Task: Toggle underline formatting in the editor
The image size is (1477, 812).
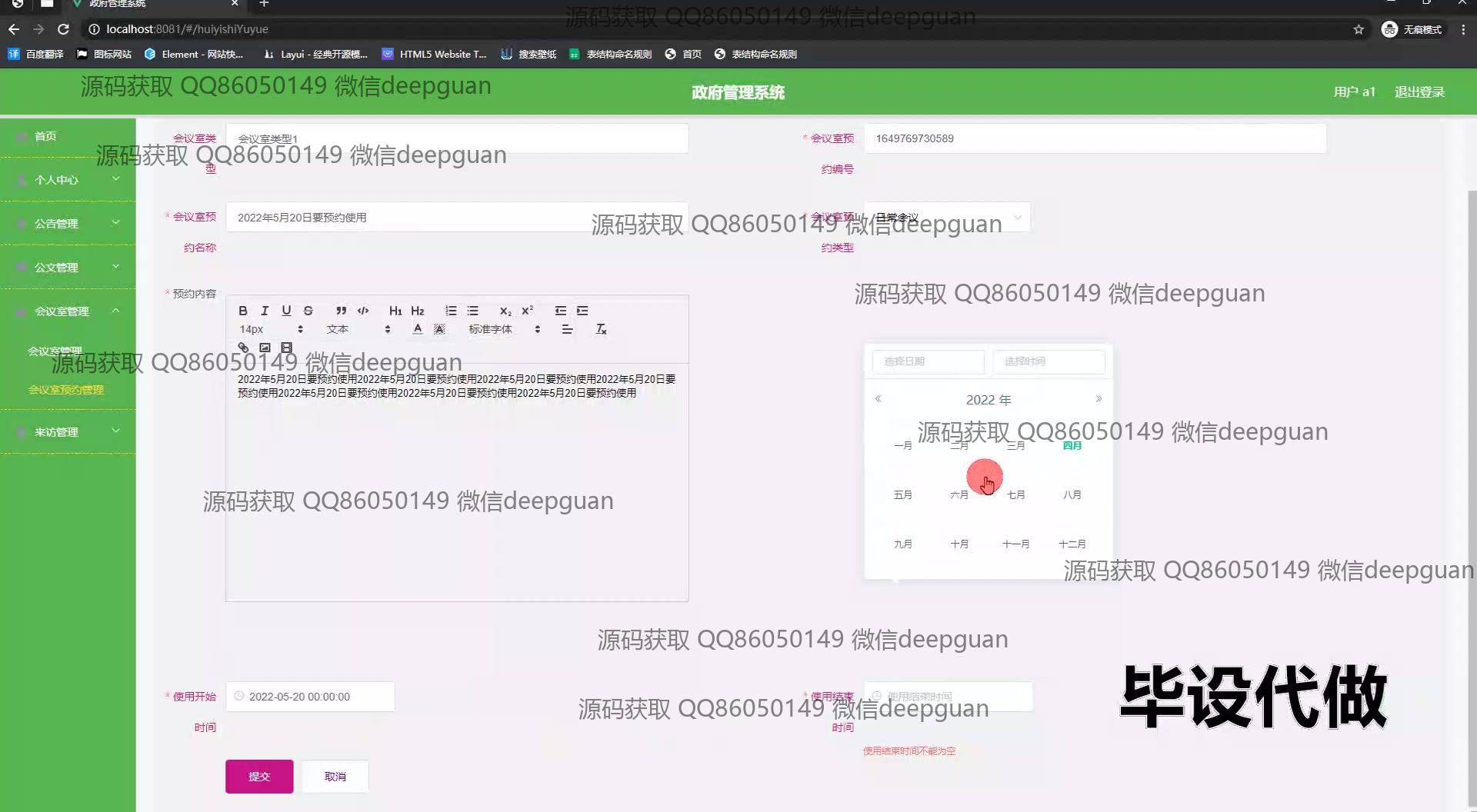Action: [286, 311]
